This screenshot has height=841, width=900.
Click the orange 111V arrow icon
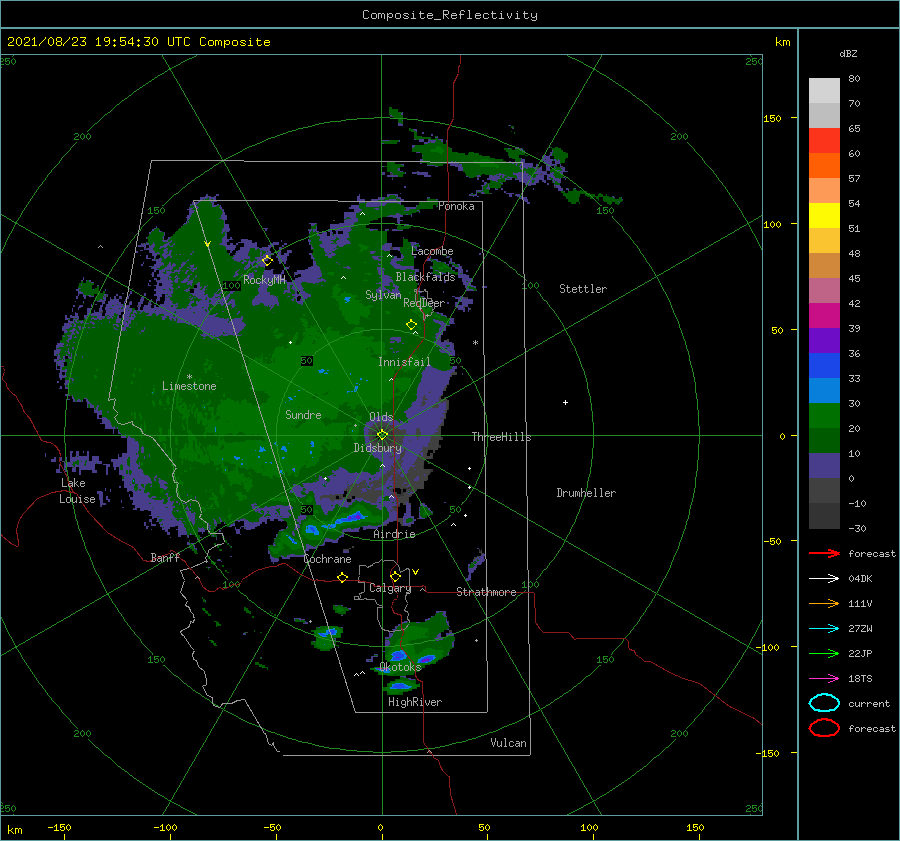coord(824,603)
